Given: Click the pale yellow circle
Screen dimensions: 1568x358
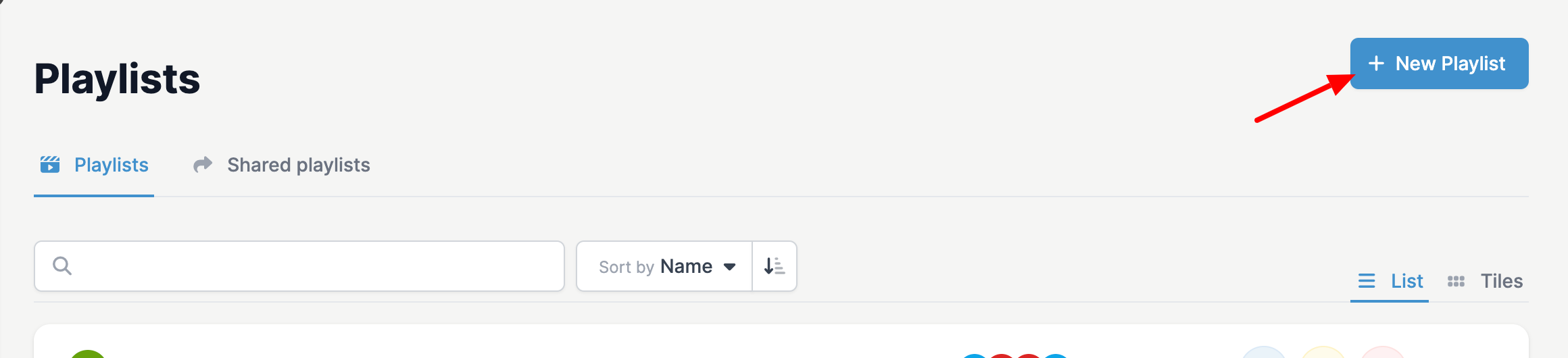Looking at the screenshot, I should click(x=1323, y=352).
